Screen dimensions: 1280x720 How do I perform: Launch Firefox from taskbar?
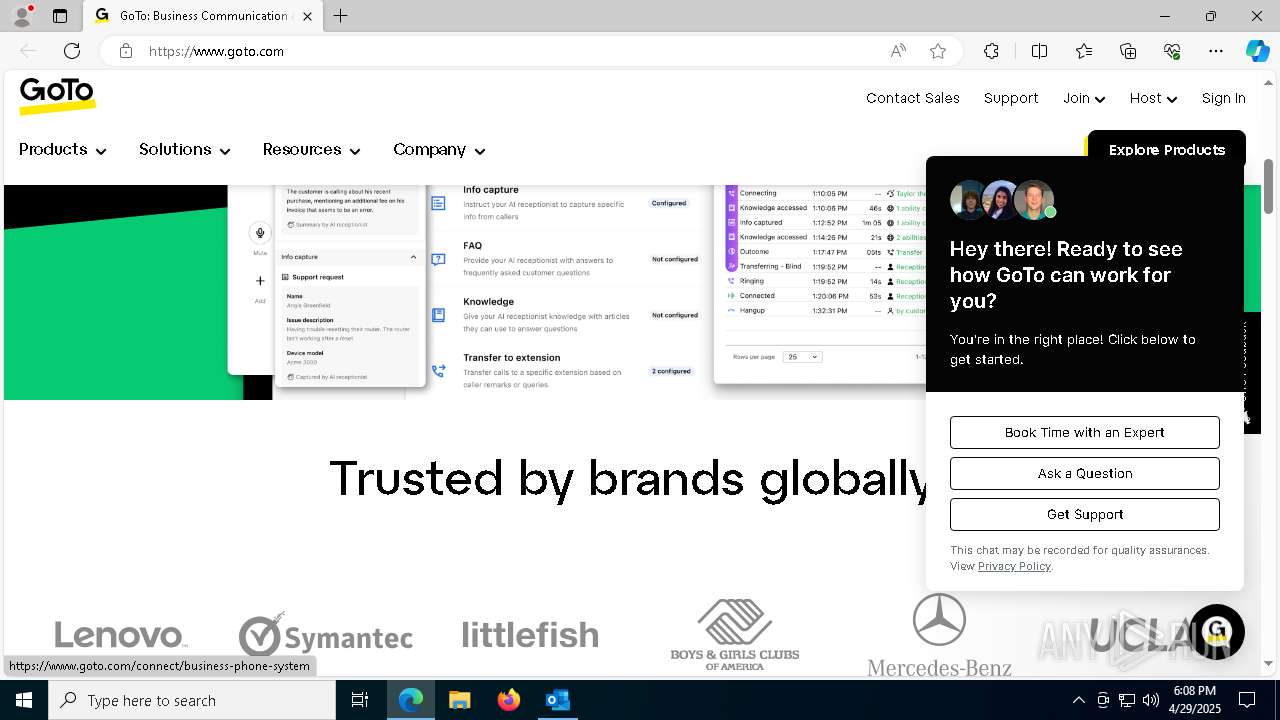click(508, 700)
